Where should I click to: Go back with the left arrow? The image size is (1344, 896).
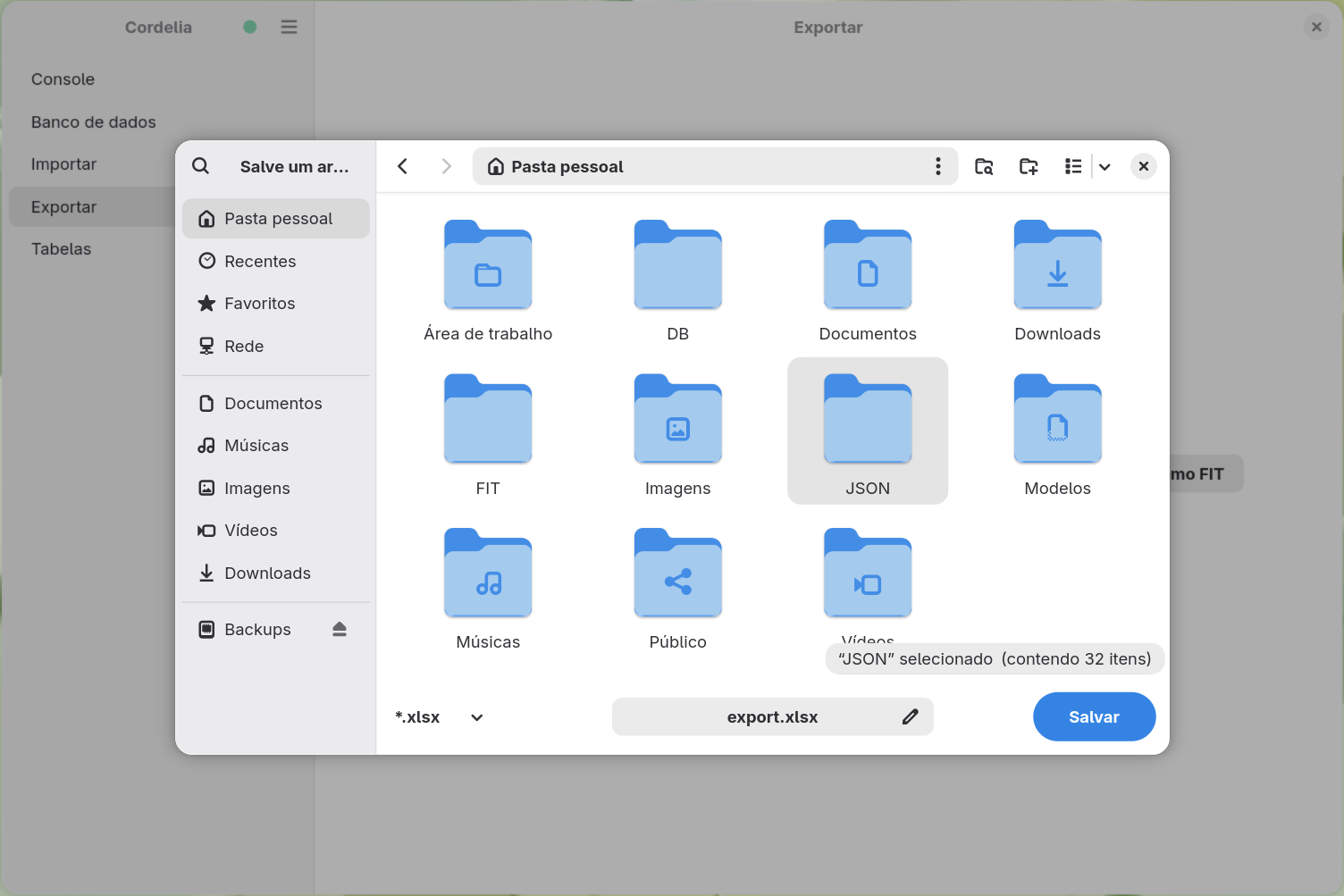tap(403, 166)
